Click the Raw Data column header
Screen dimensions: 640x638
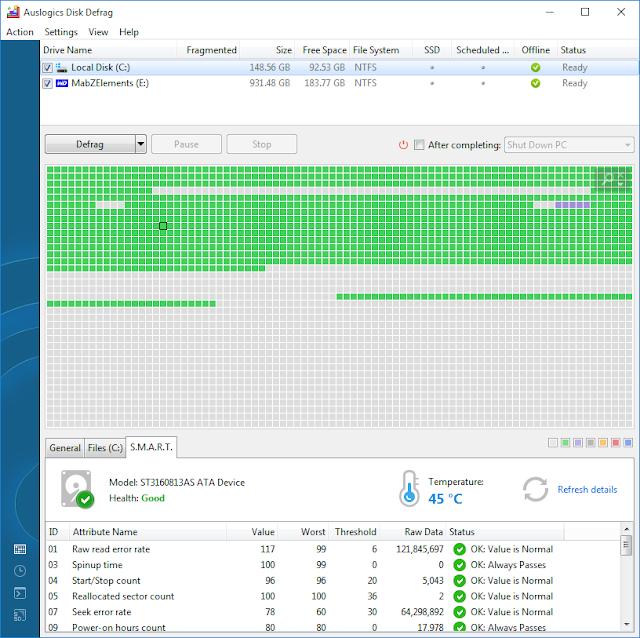[413, 532]
